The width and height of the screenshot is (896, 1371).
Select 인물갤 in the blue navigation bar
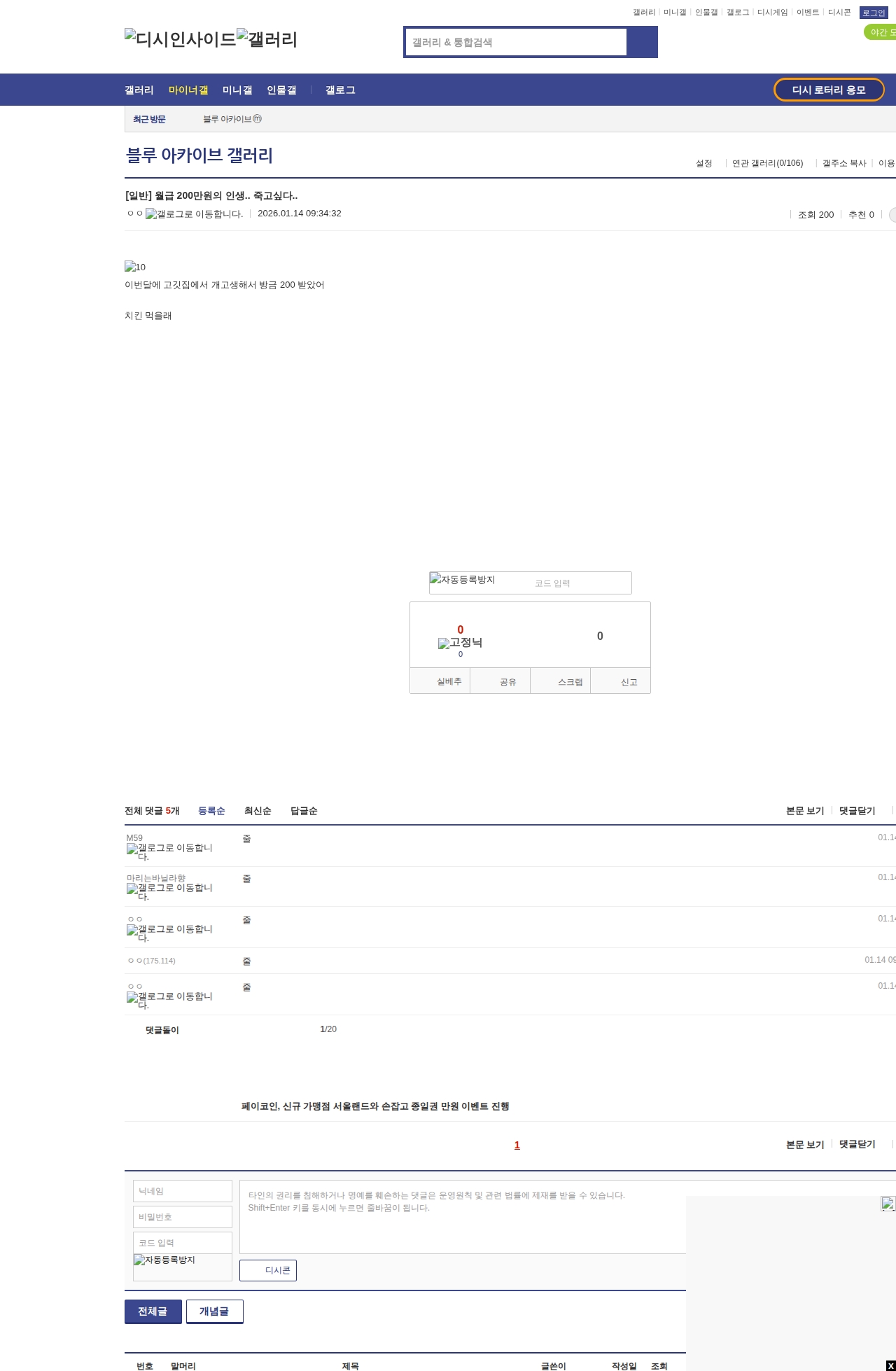pos(281,90)
